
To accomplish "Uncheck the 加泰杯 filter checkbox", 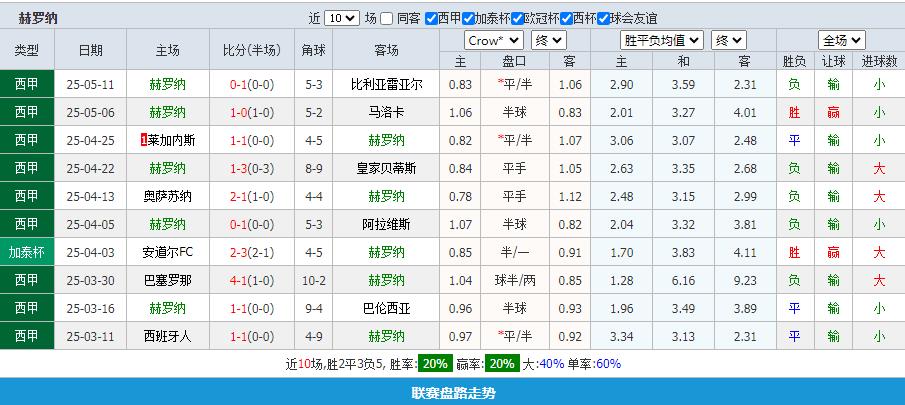I will point(468,18).
